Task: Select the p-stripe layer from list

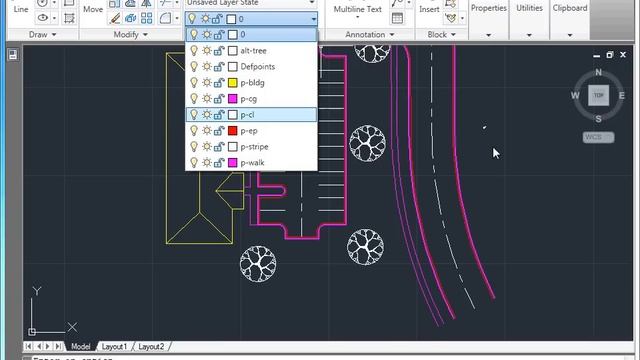Action: [x=251, y=147]
